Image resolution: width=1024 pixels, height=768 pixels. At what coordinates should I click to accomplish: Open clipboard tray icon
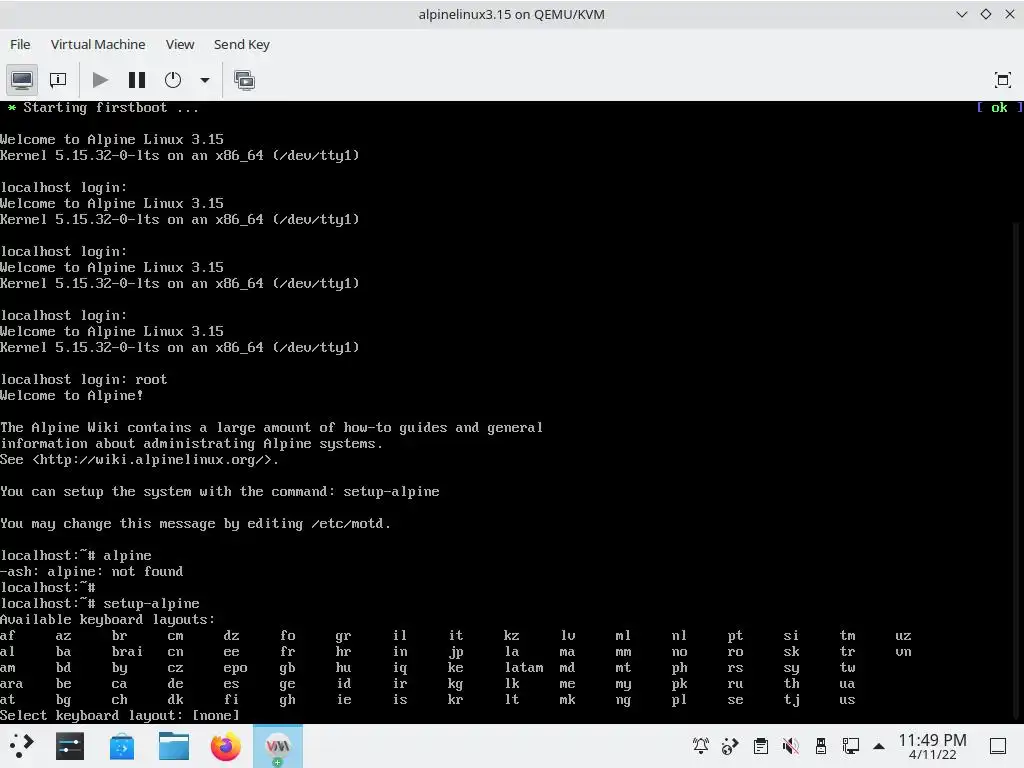pyautogui.click(x=760, y=746)
